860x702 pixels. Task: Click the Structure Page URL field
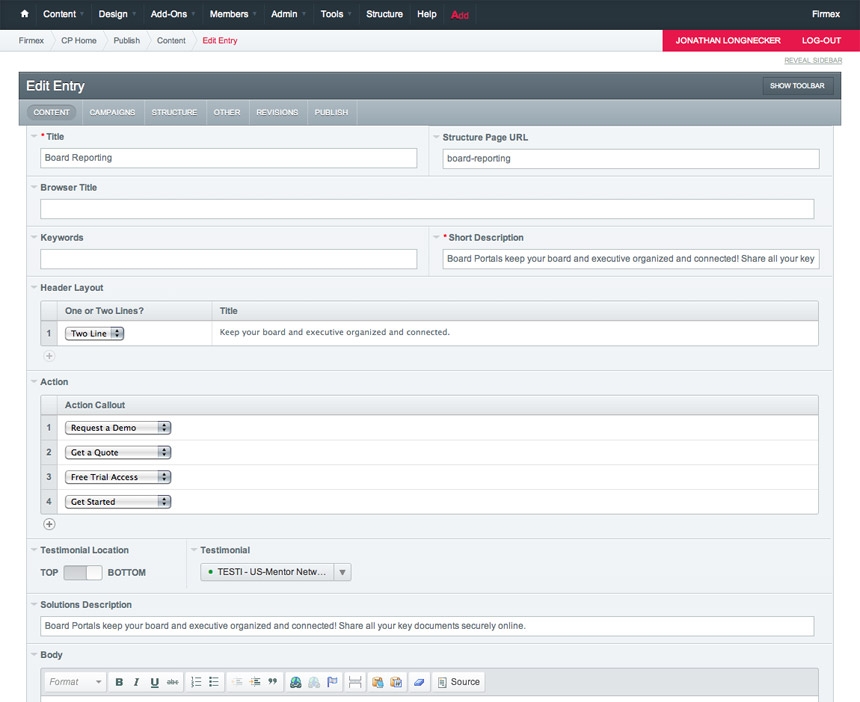(631, 158)
